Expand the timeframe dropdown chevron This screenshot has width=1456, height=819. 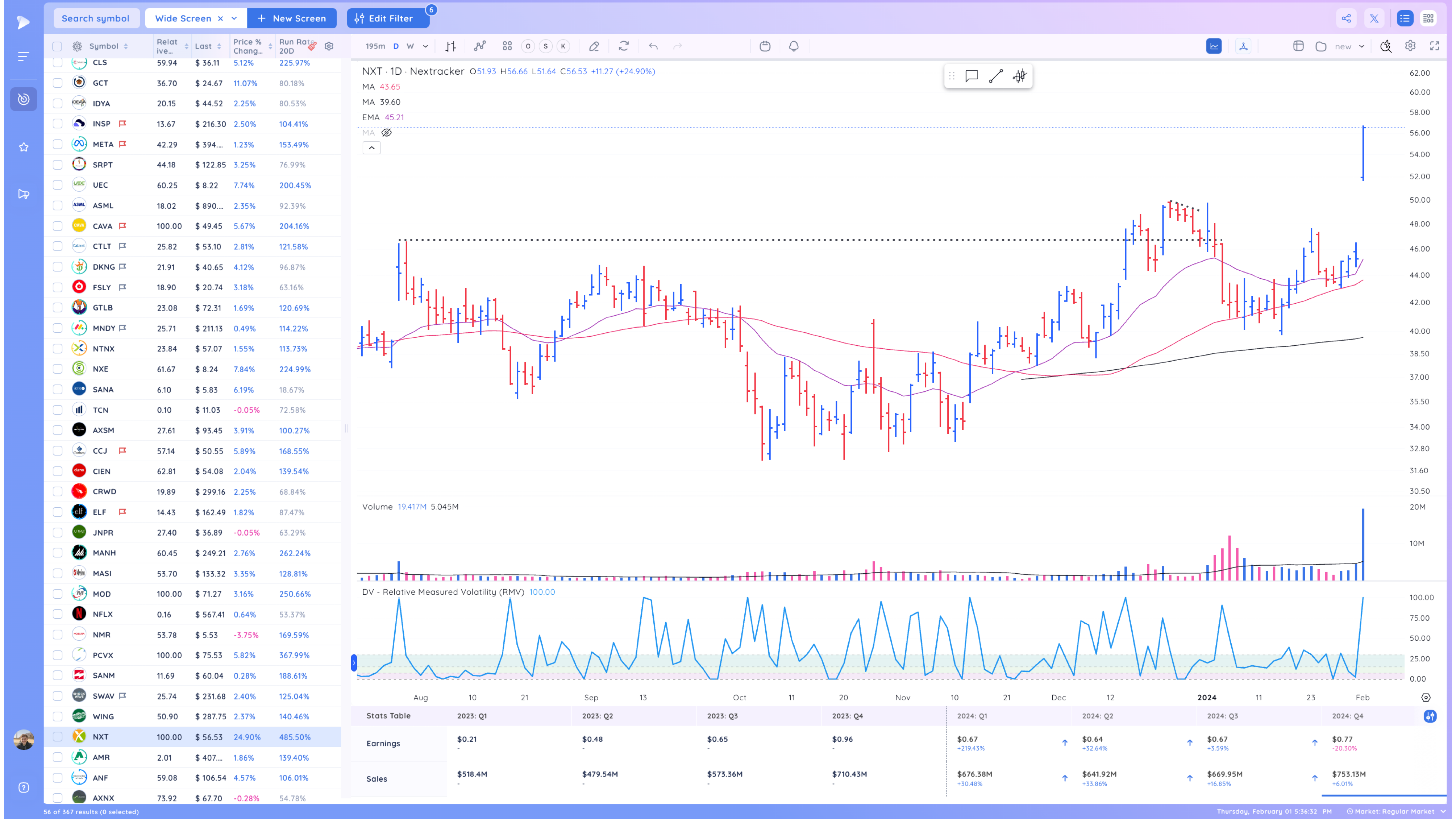point(426,46)
